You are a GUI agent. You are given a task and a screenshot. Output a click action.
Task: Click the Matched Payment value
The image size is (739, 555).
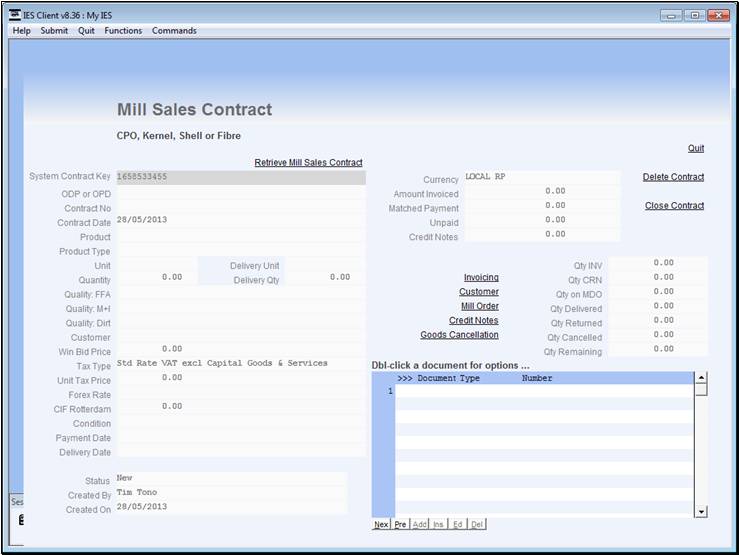tap(541, 206)
